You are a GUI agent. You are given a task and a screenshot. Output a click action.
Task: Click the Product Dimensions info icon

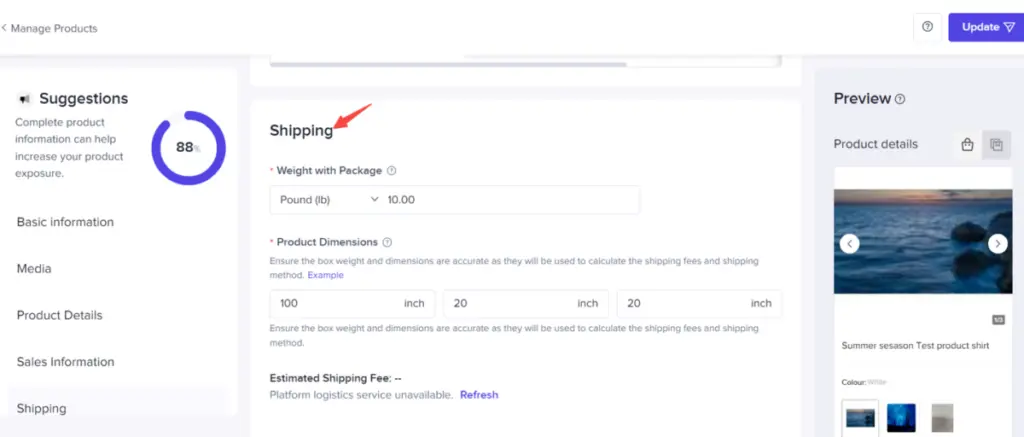387,242
